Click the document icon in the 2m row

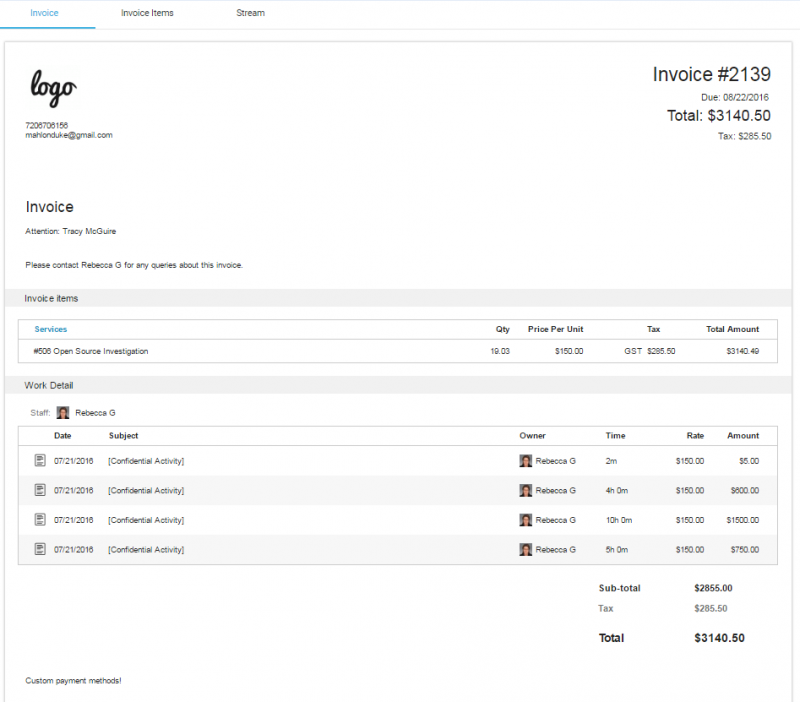40,461
